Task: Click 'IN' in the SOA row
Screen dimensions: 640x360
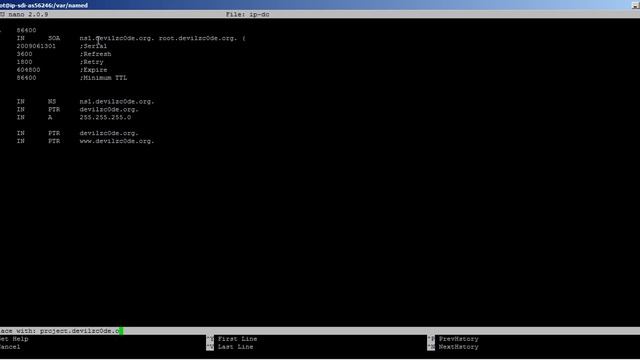Action: (x=20, y=38)
